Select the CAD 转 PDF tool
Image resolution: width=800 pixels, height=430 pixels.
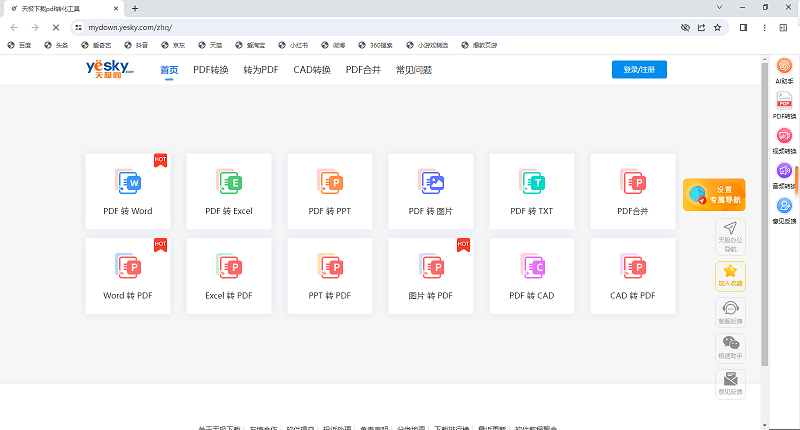click(x=632, y=274)
